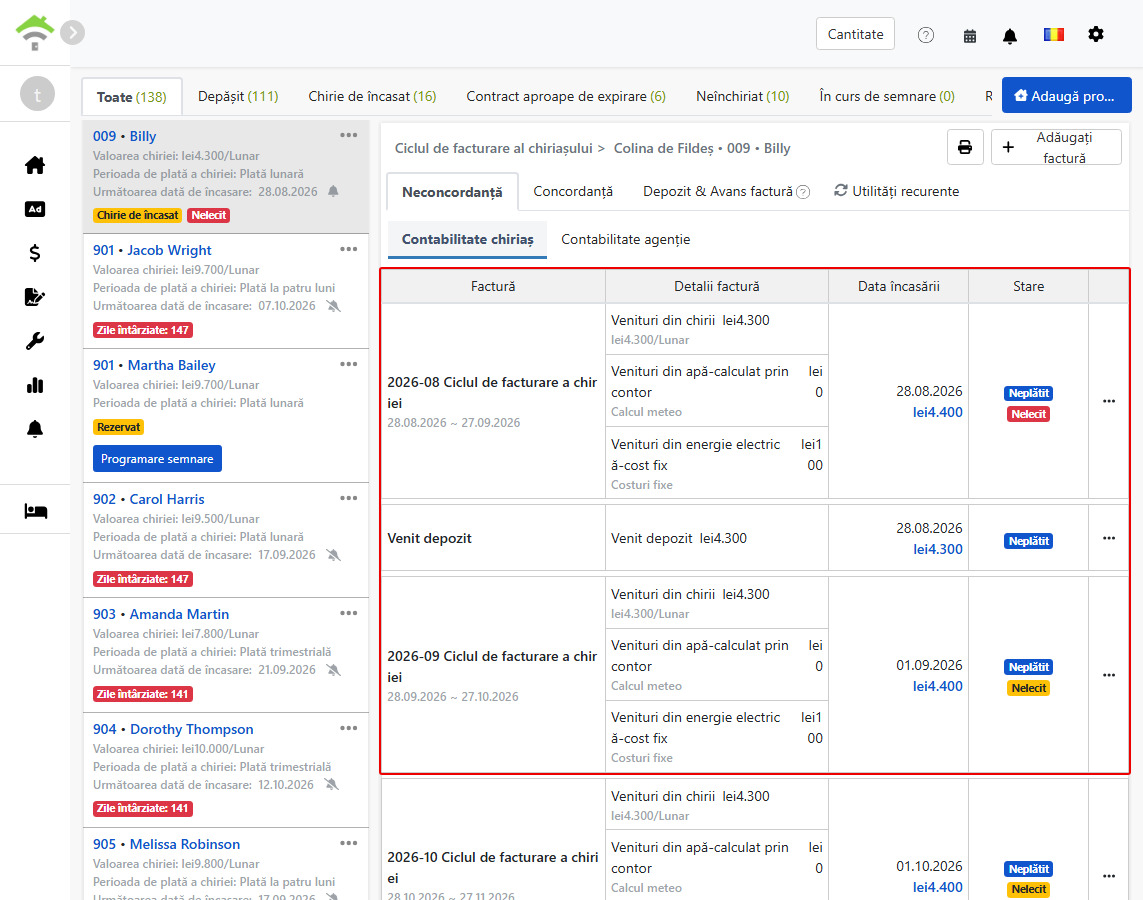Image resolution: width=1143 pixels, height=900 pixels.
Task: Open tenant link 901 • Jacob Wright
Action: [152, 250]
